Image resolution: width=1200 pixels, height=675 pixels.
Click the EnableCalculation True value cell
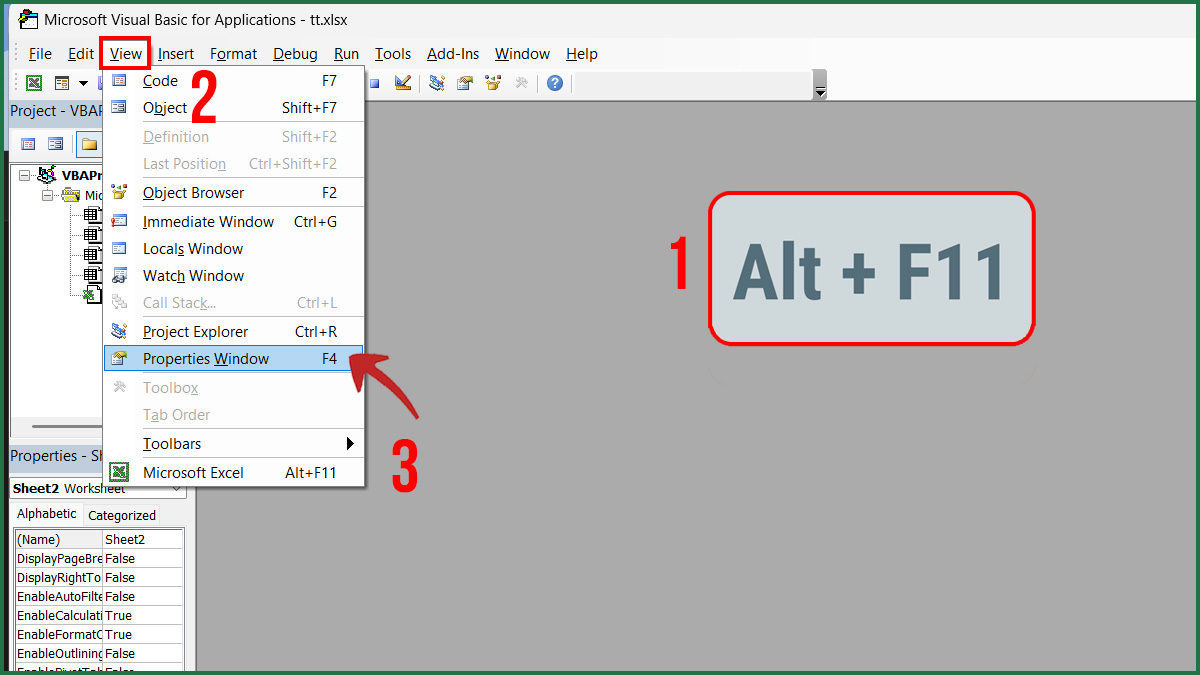pos(141,615)
